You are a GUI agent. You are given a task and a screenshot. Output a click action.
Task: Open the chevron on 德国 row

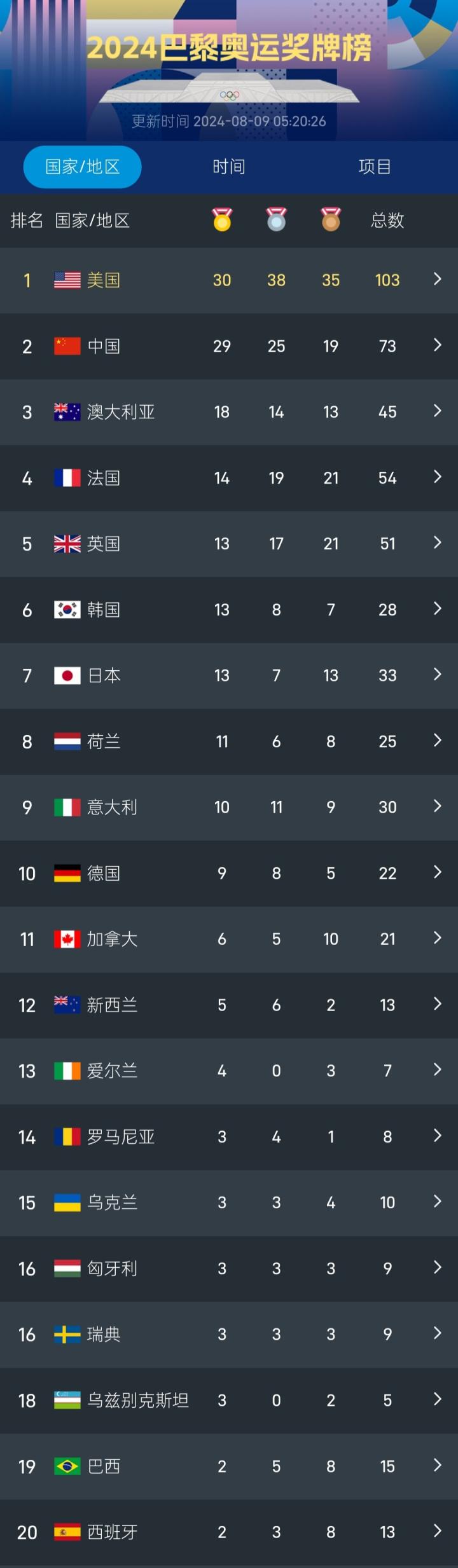coord(437,872)
